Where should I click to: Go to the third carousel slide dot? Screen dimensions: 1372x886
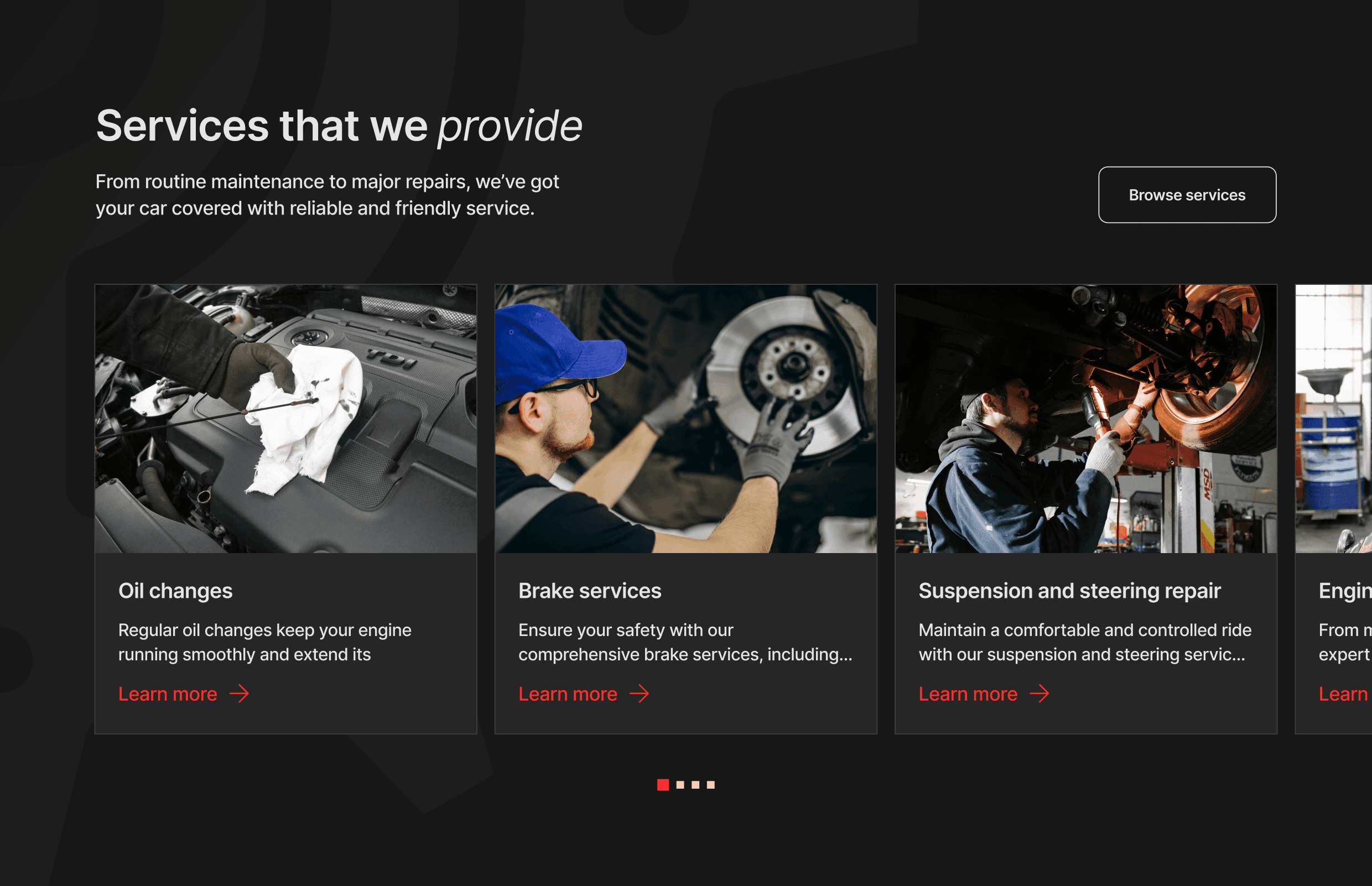tap(695, 785)
